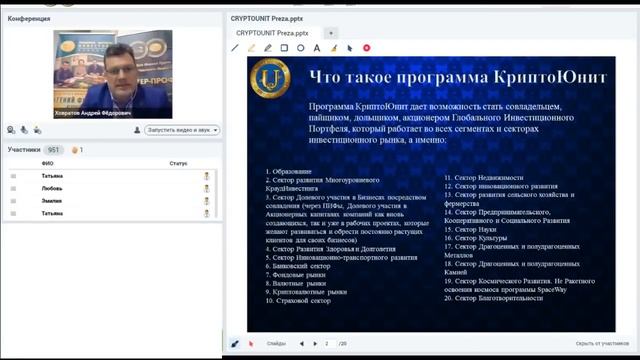Select the rectangle shape tool
The height and width of the screenshot is (360, 640).
pos(284,48)
